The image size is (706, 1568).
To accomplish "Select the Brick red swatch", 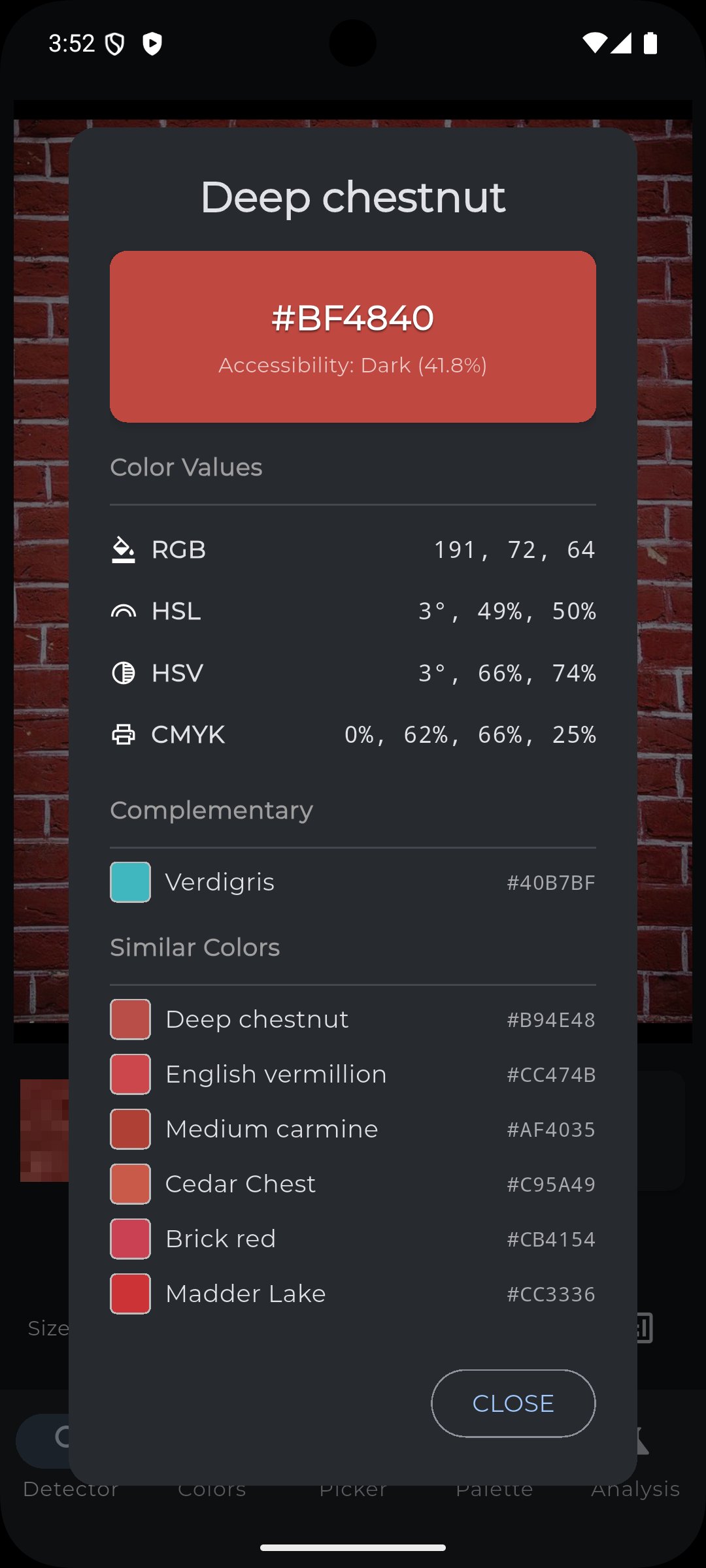I will point(130,1239).
